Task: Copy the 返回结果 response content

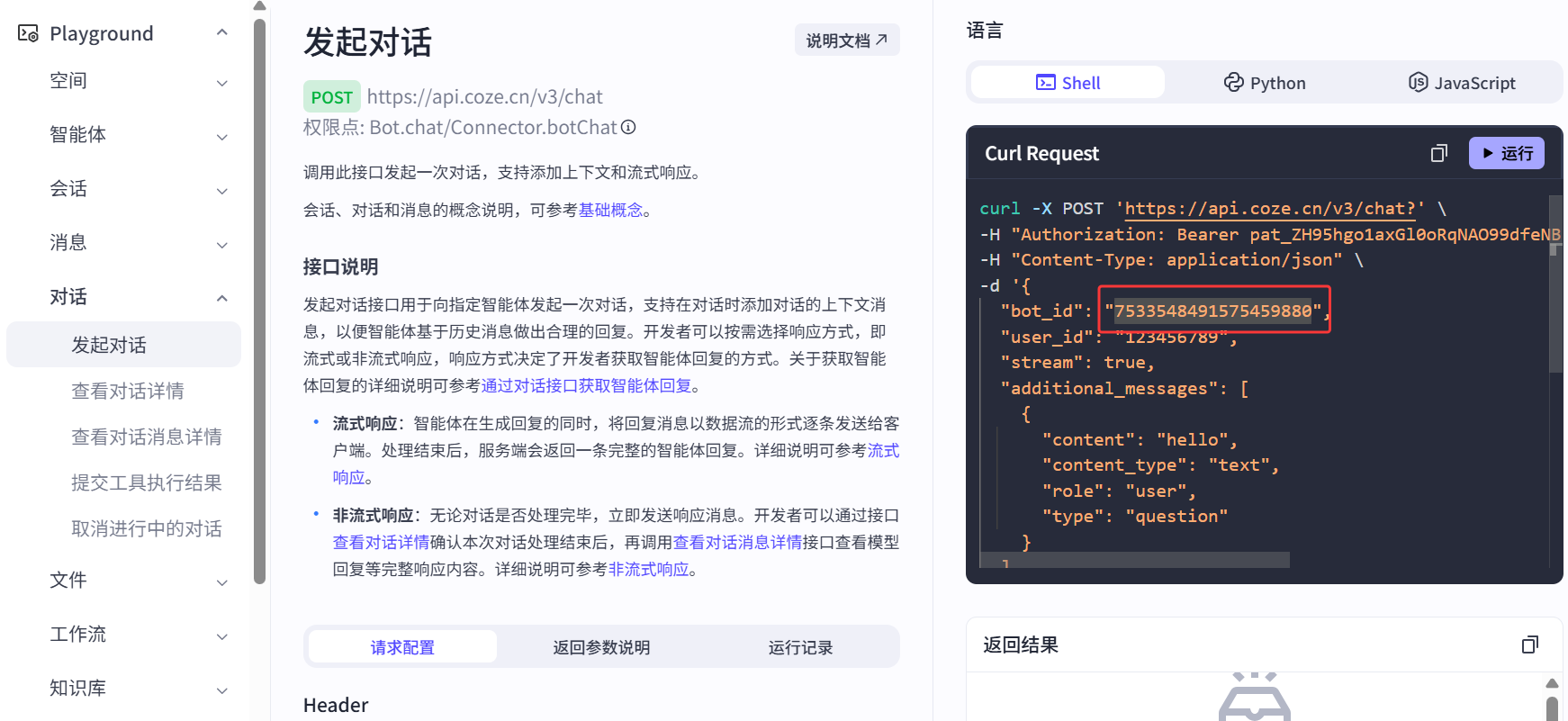Action: coord(1529,644)
